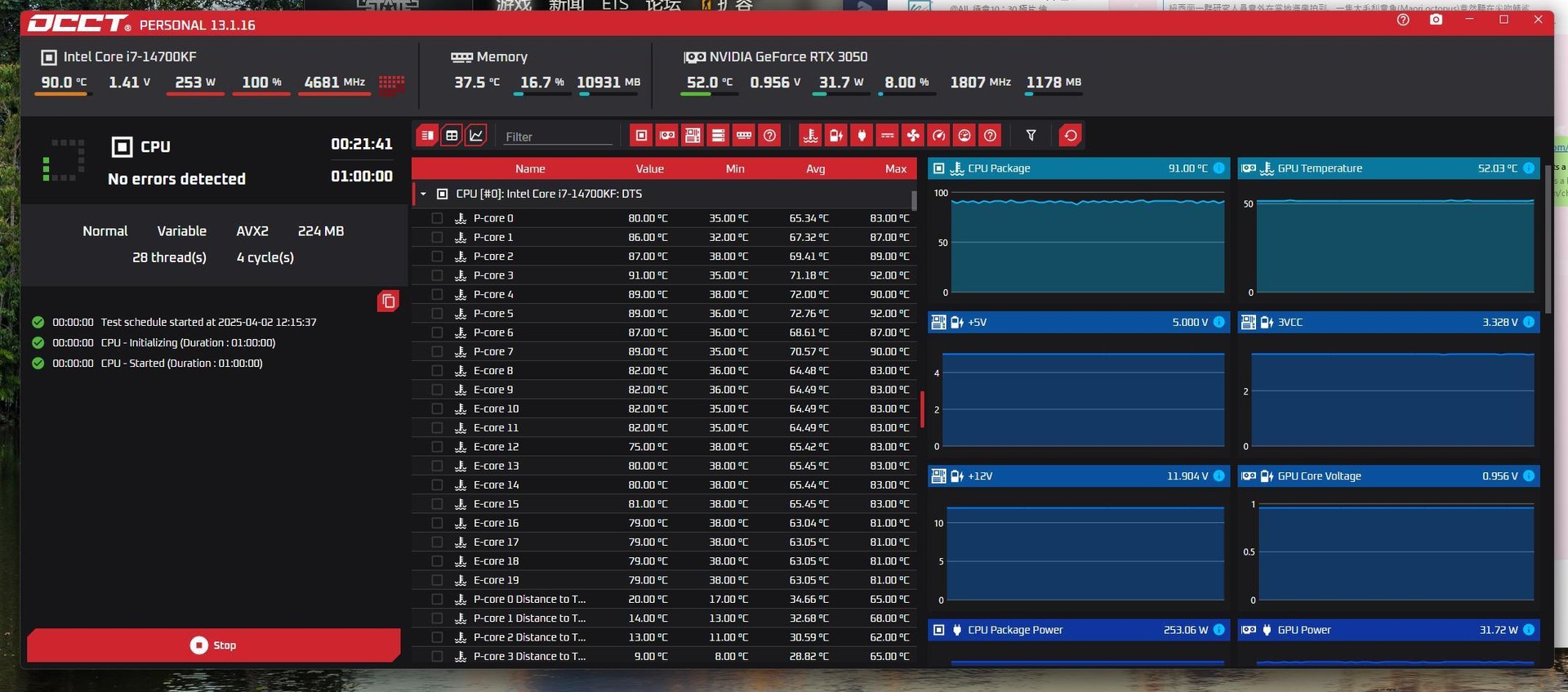The width and height of the screenshot is (1568, 692).
Task: Check the E-core 16 checkbox
Action: pos(437,523)
